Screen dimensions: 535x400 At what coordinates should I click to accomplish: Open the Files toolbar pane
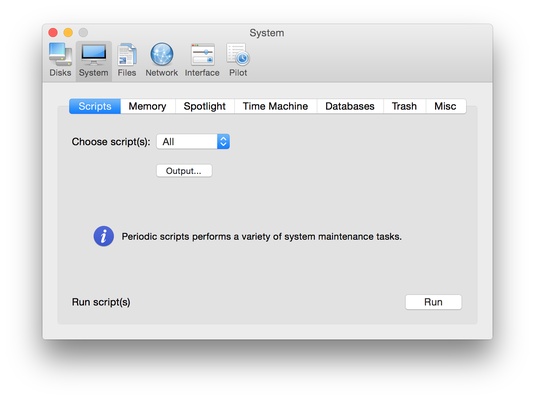127,60
